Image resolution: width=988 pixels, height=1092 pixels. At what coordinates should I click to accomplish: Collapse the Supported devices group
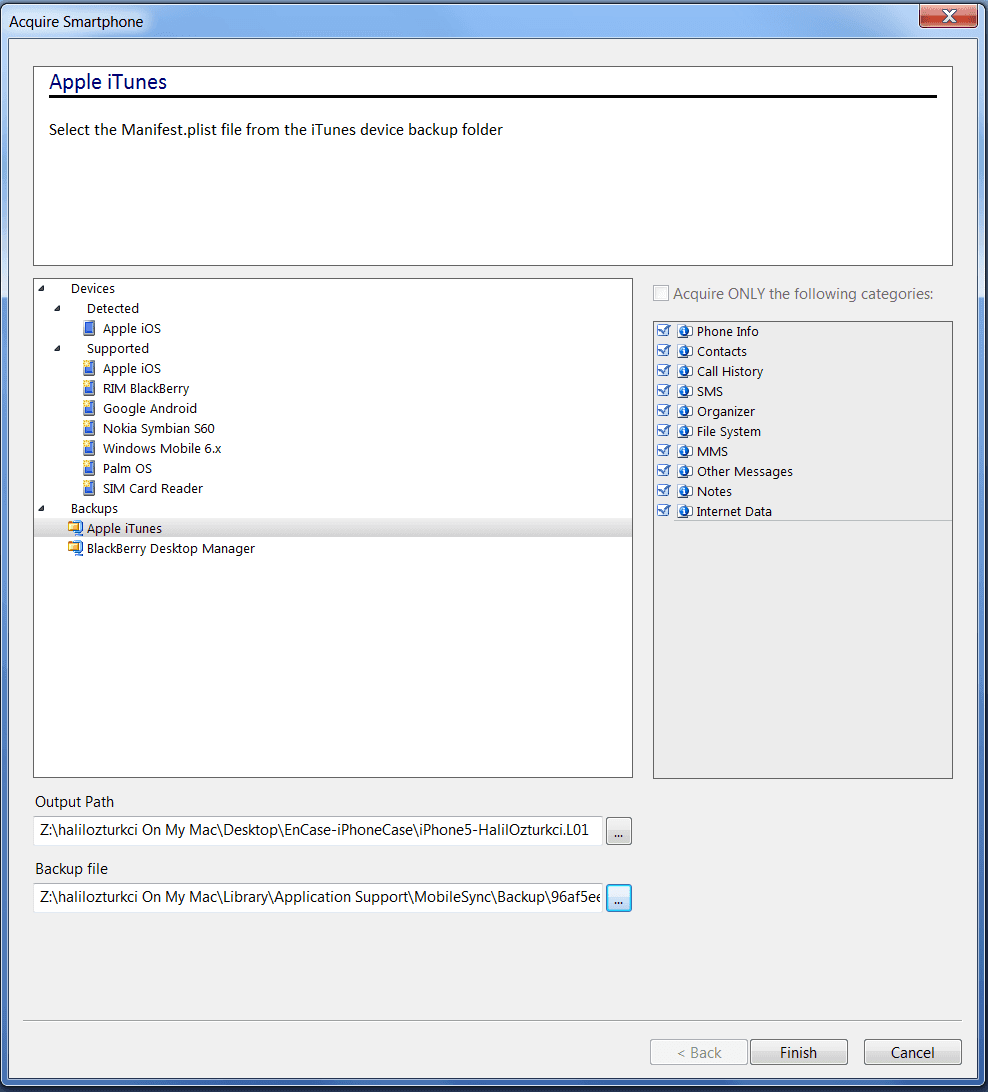click(58, 349)
